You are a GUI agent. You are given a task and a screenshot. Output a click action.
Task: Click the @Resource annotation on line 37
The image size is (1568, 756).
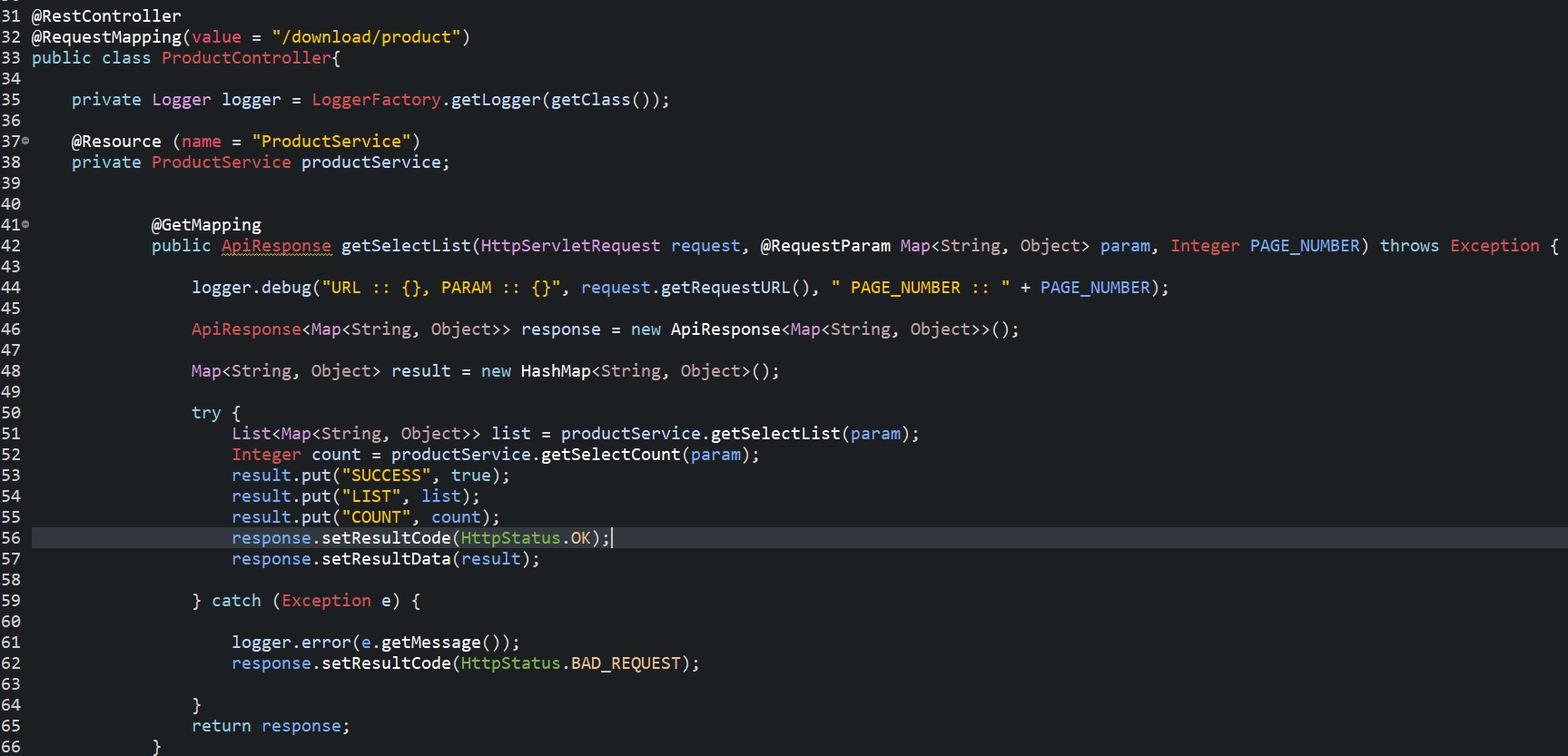click(x=116, y=142)
